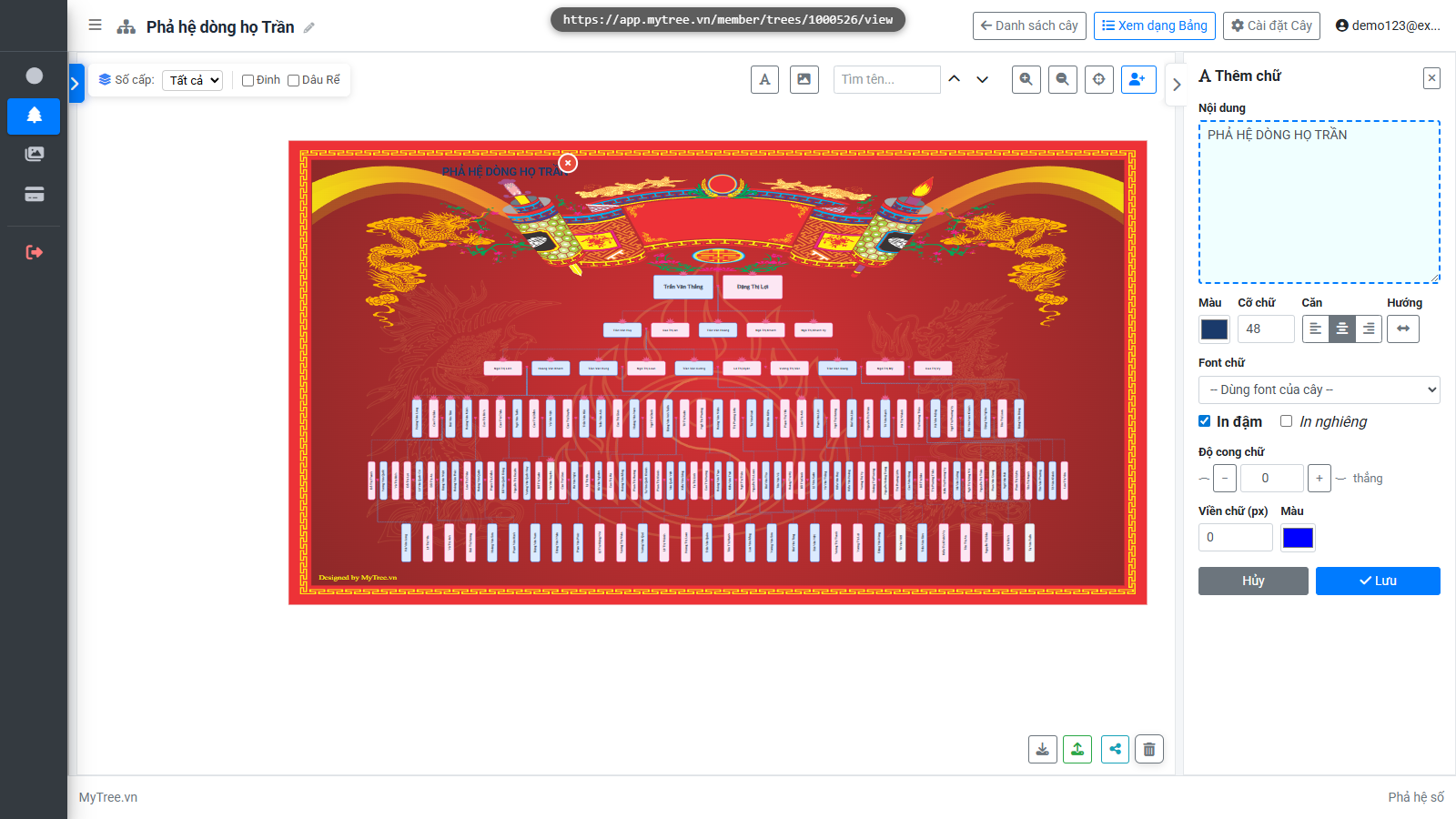
Task: Open the text color swatch (Màu)
Action: pos(1214,329)
